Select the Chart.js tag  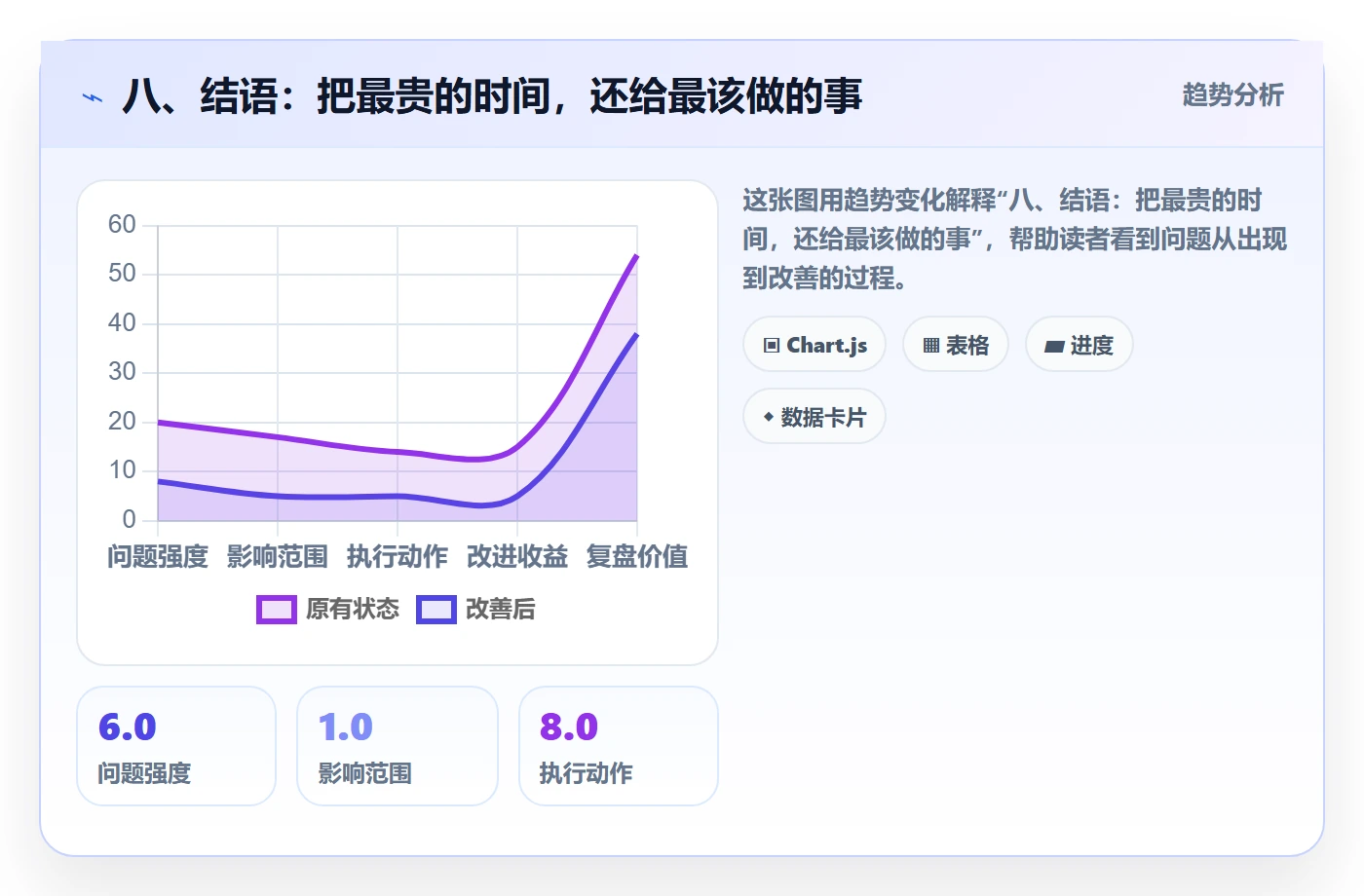pos(815,345)
